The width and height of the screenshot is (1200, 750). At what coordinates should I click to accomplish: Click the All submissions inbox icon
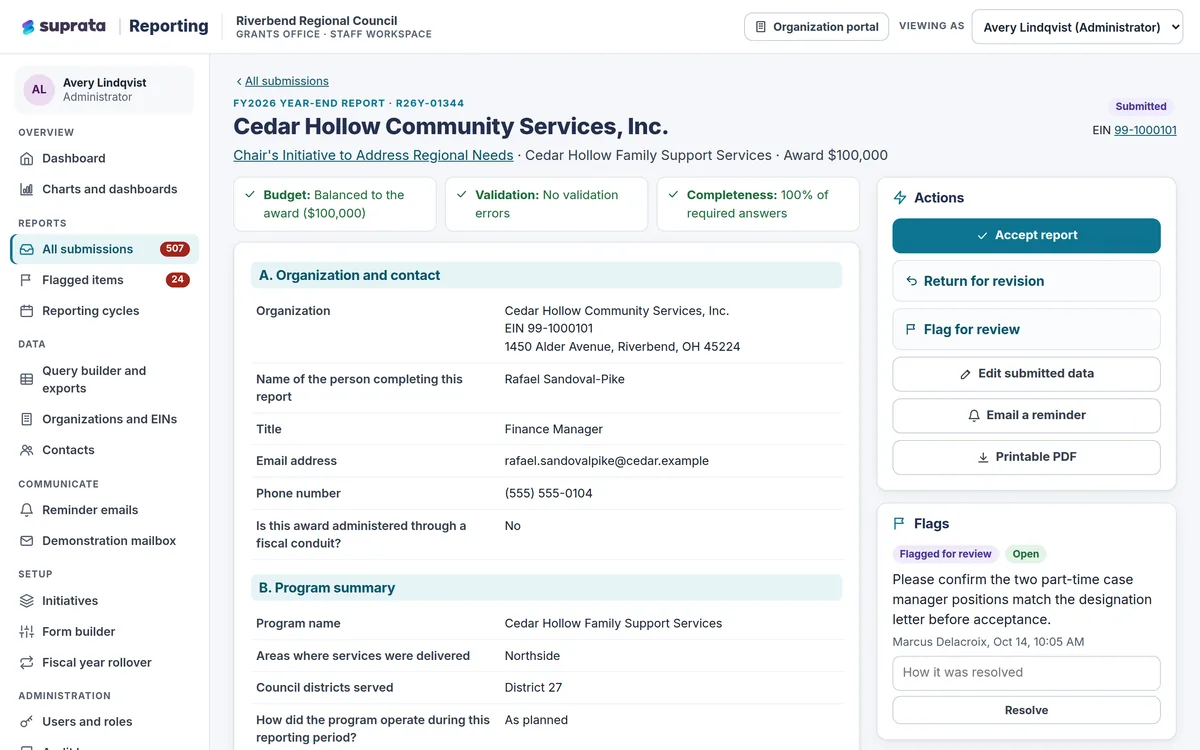click(x=27, y=250)
